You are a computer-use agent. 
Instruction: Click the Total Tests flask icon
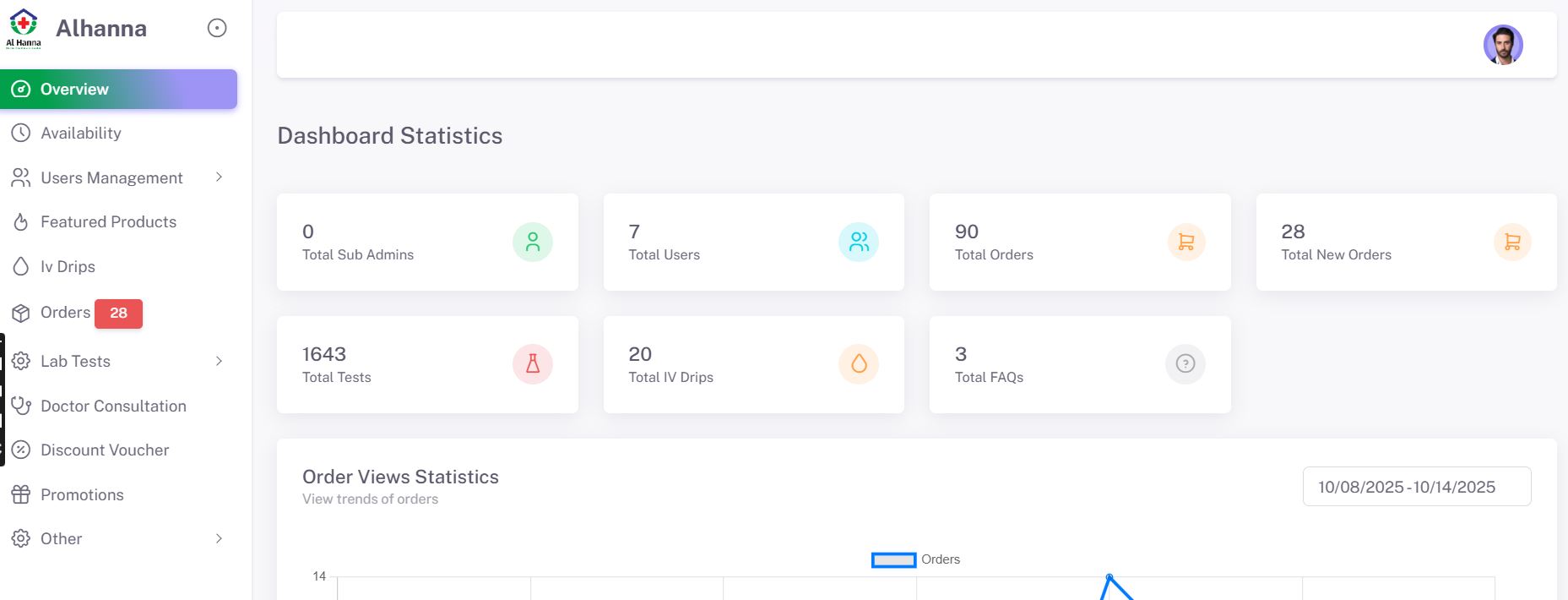pos(533,364)
